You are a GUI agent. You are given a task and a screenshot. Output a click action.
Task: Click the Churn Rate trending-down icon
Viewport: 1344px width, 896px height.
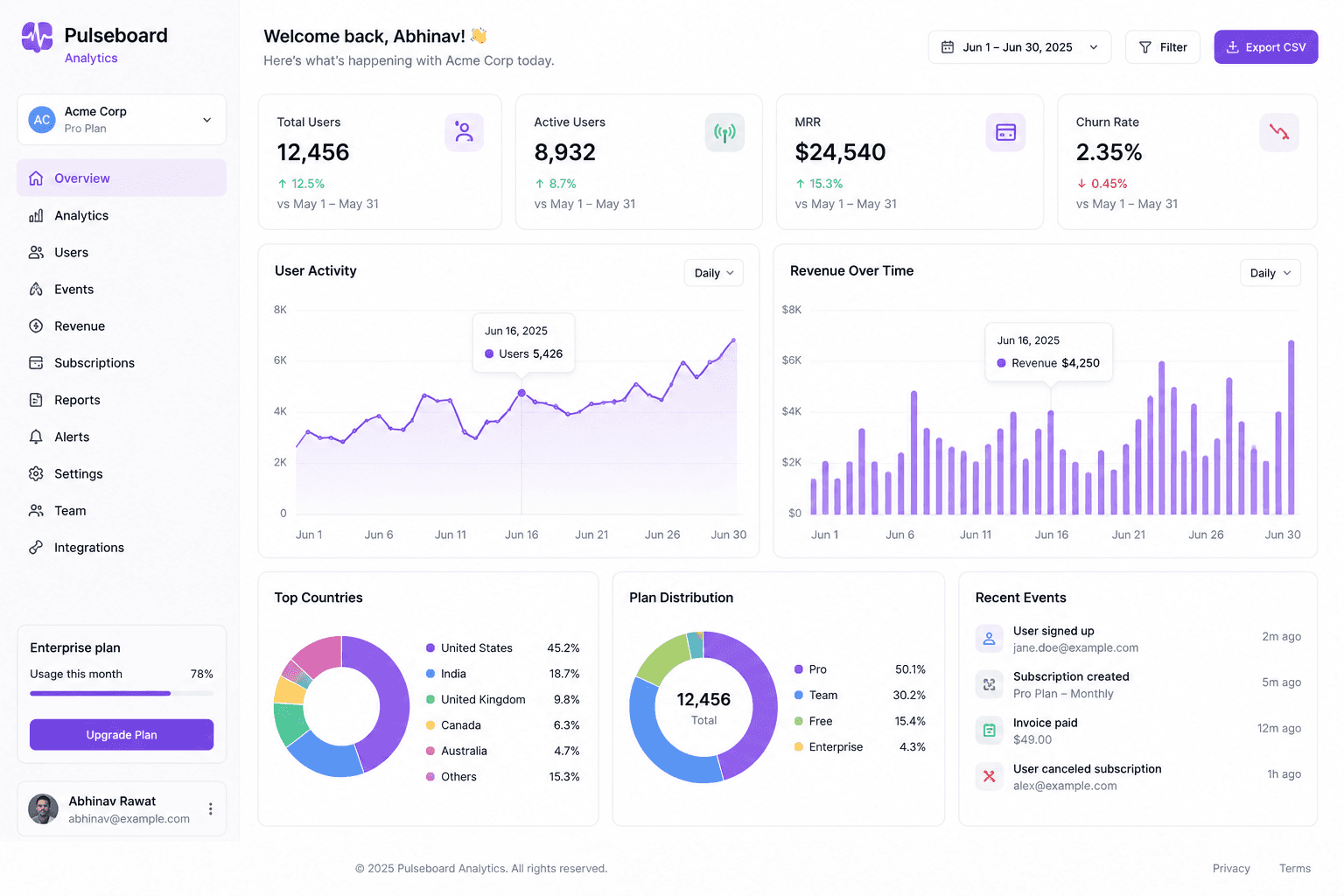1279,132
